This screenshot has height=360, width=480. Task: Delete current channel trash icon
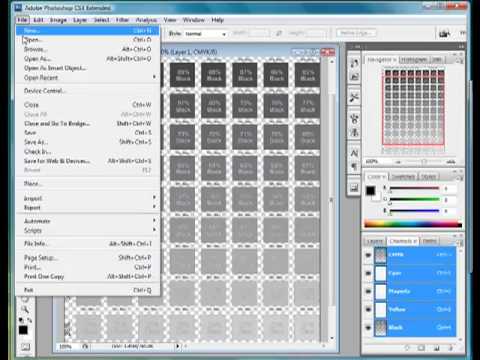click(450, 348)
